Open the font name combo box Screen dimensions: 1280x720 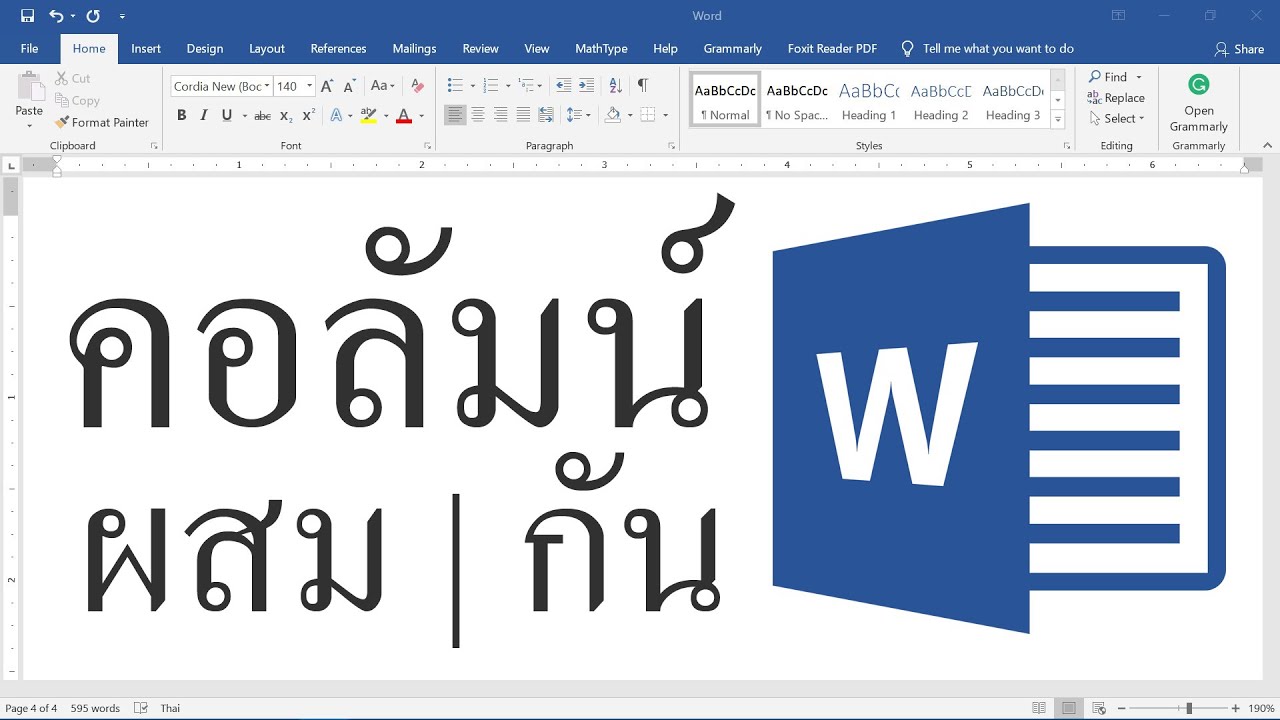pos(221,86)
